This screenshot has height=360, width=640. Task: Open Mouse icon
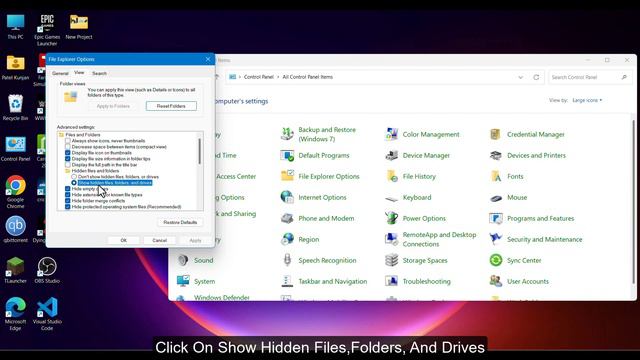496,198
